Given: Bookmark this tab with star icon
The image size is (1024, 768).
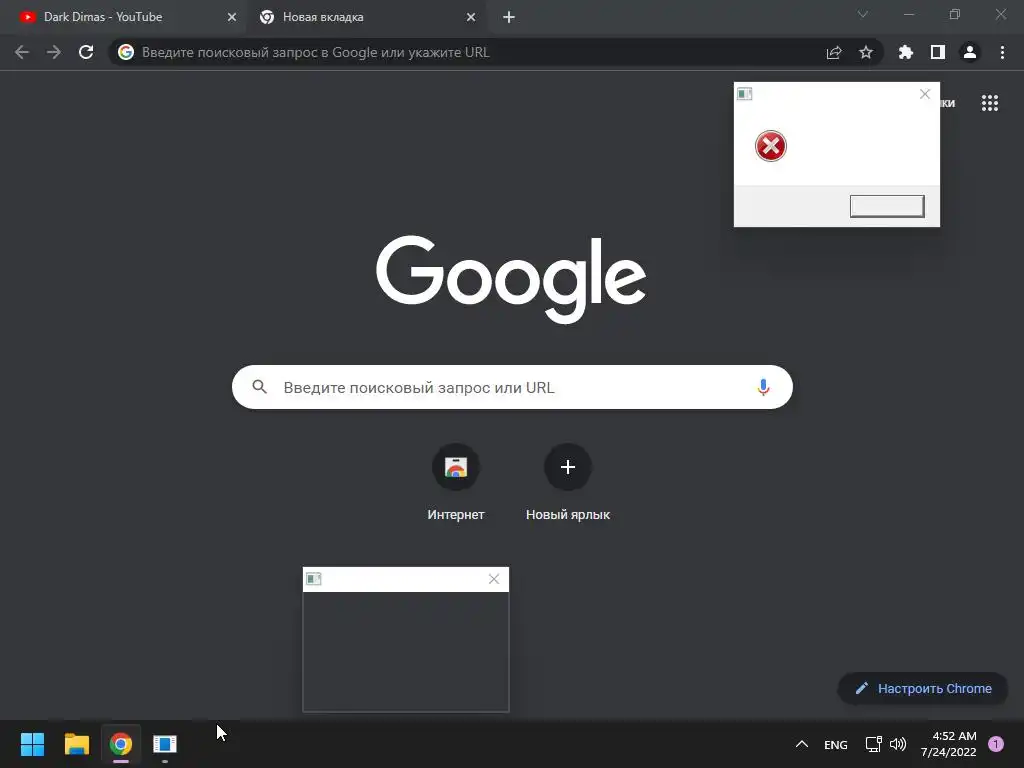Looking at the screenshot, I should coord(866,52).
